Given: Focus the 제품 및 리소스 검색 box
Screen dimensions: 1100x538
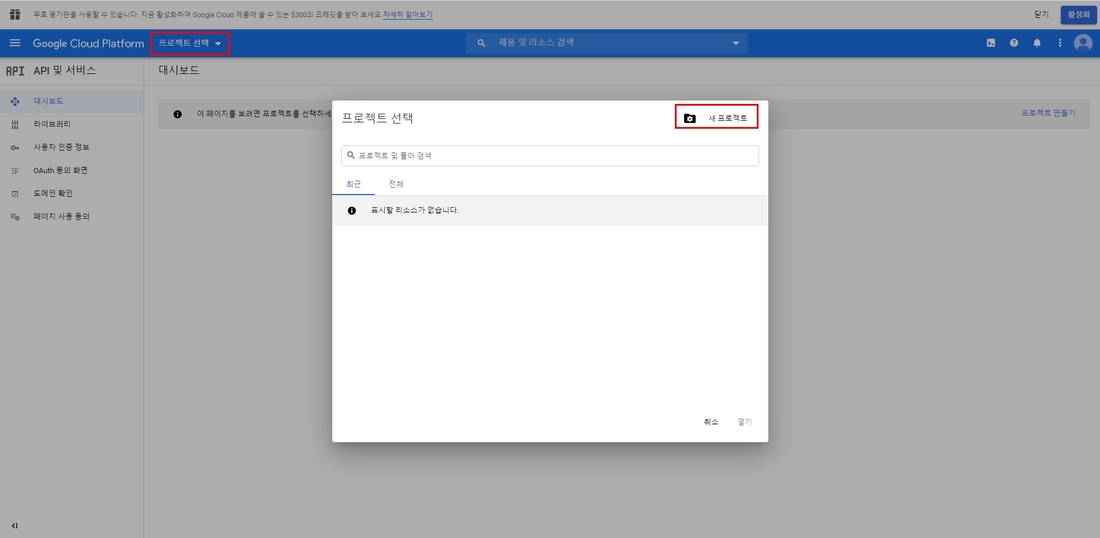Looking at the screenshot, I should coord(607,43).
